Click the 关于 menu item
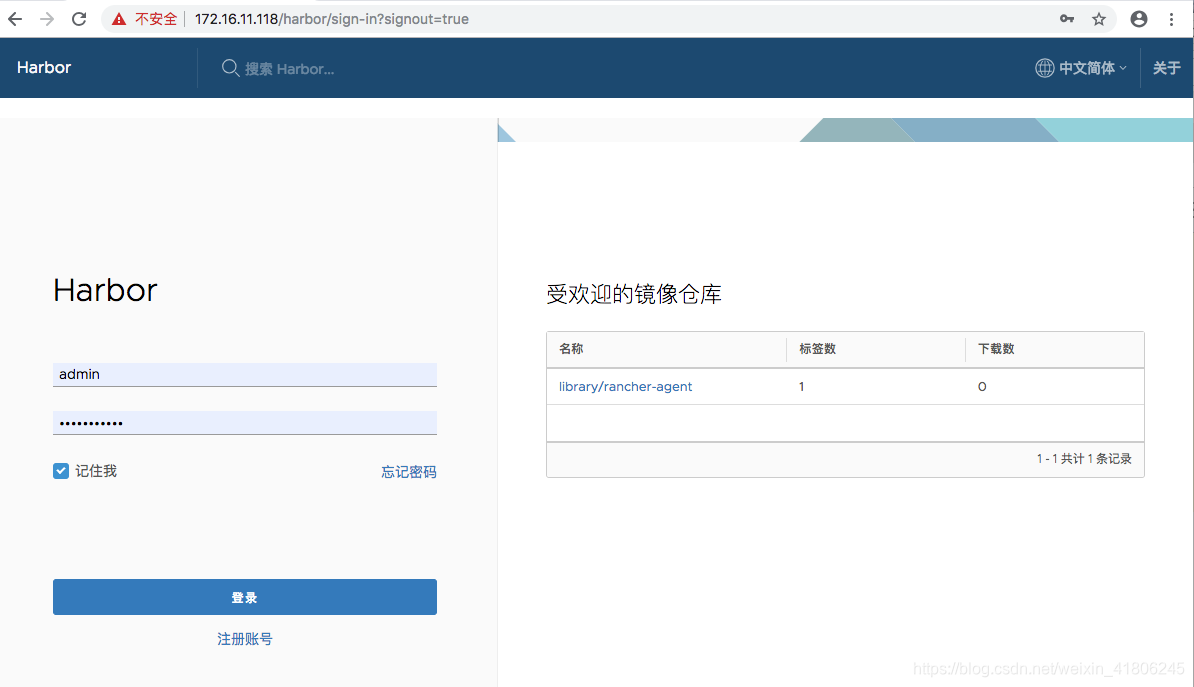Viewport: 1194px width, 687px height. [1166, 67]
